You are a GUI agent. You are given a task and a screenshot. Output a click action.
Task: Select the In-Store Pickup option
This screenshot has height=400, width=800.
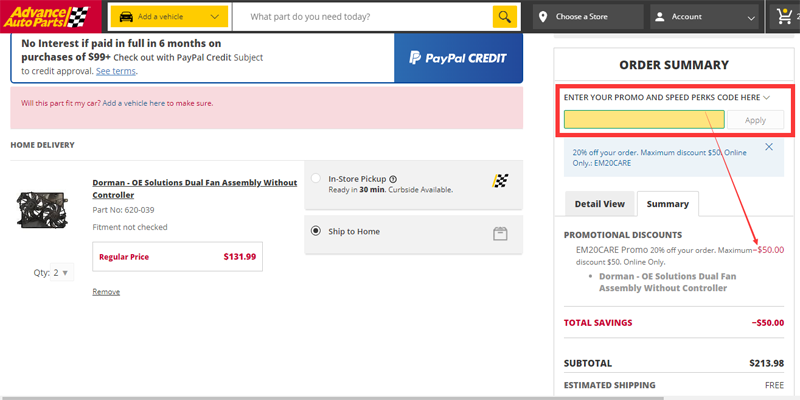317,179
